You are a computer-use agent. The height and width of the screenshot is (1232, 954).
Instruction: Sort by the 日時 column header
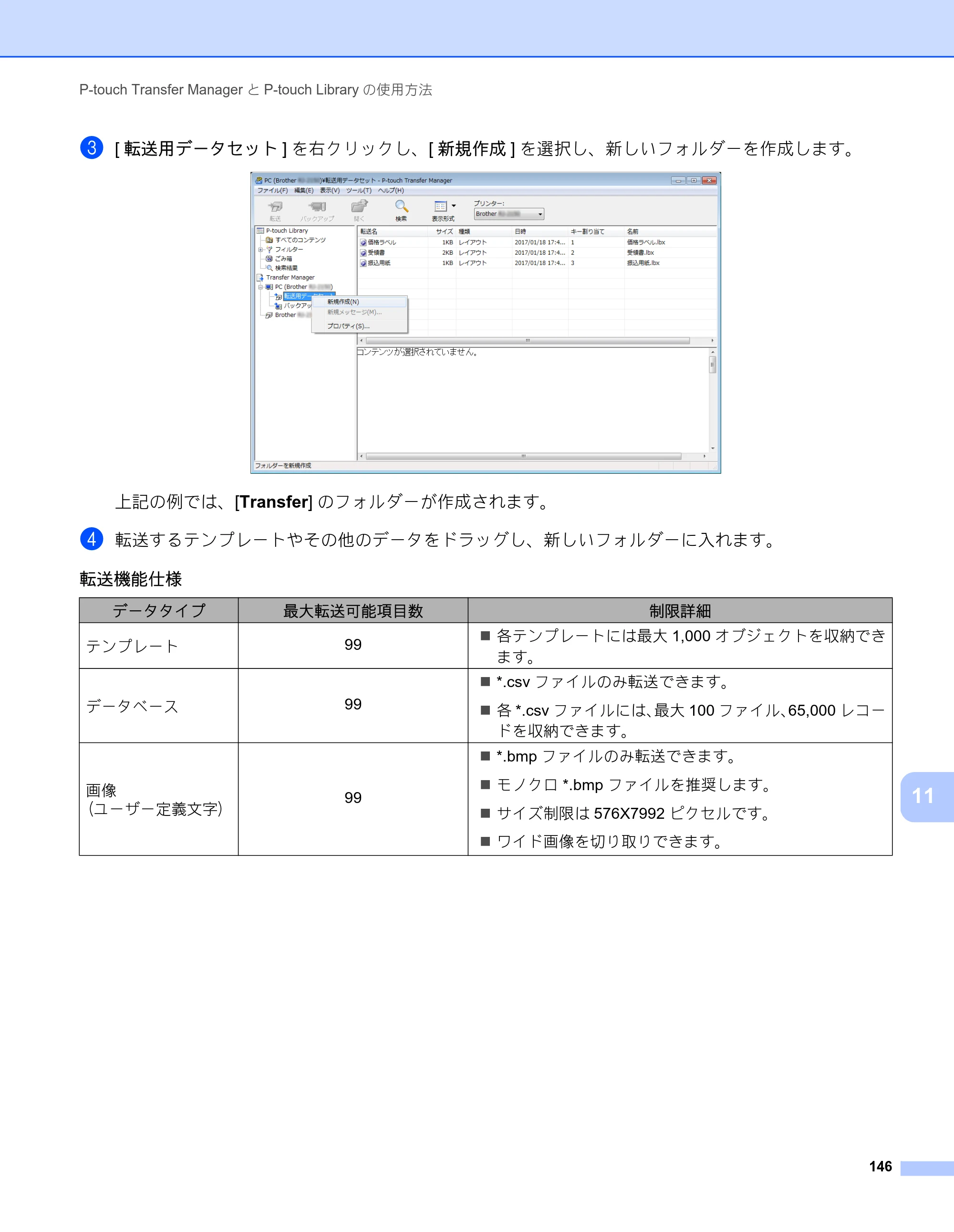pyautogui.click(x=540, y=232)
